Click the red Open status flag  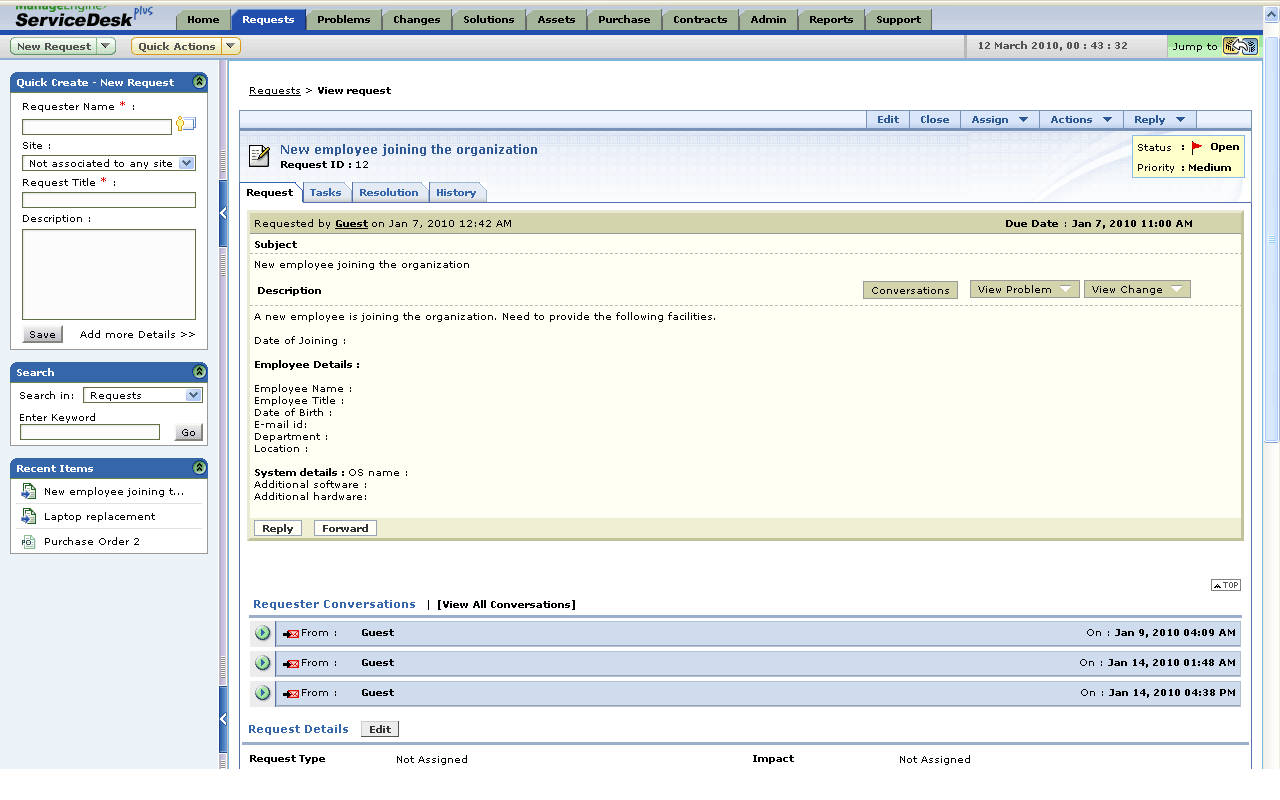1197,147
